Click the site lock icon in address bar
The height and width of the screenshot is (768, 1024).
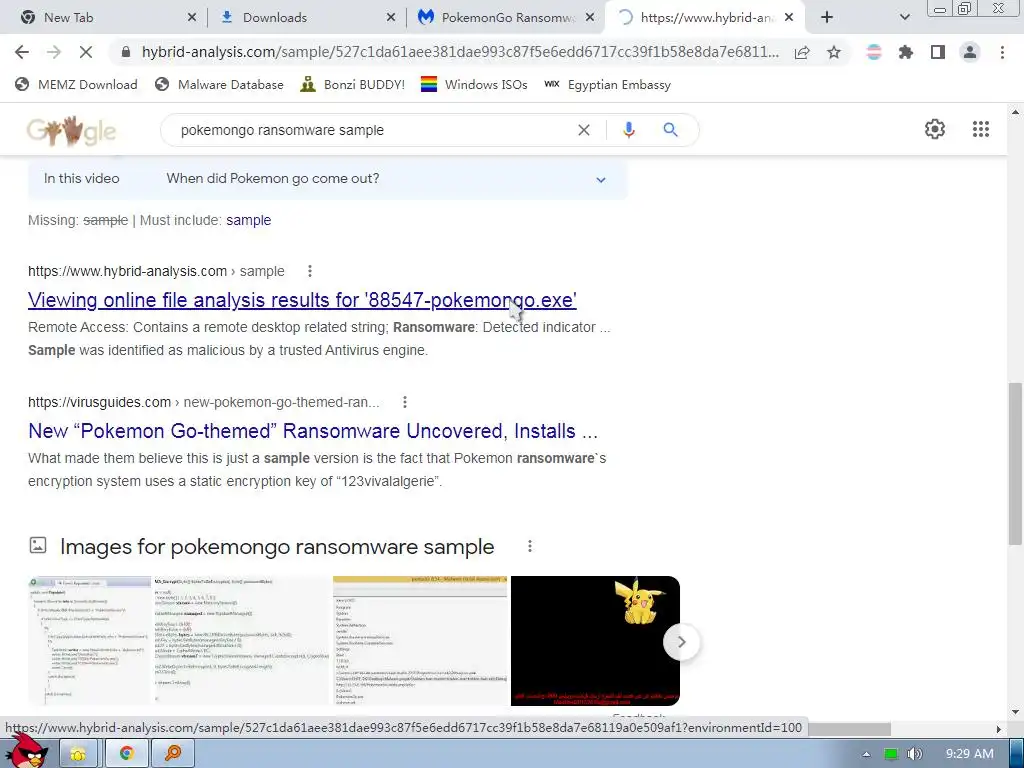click(126, 52)
